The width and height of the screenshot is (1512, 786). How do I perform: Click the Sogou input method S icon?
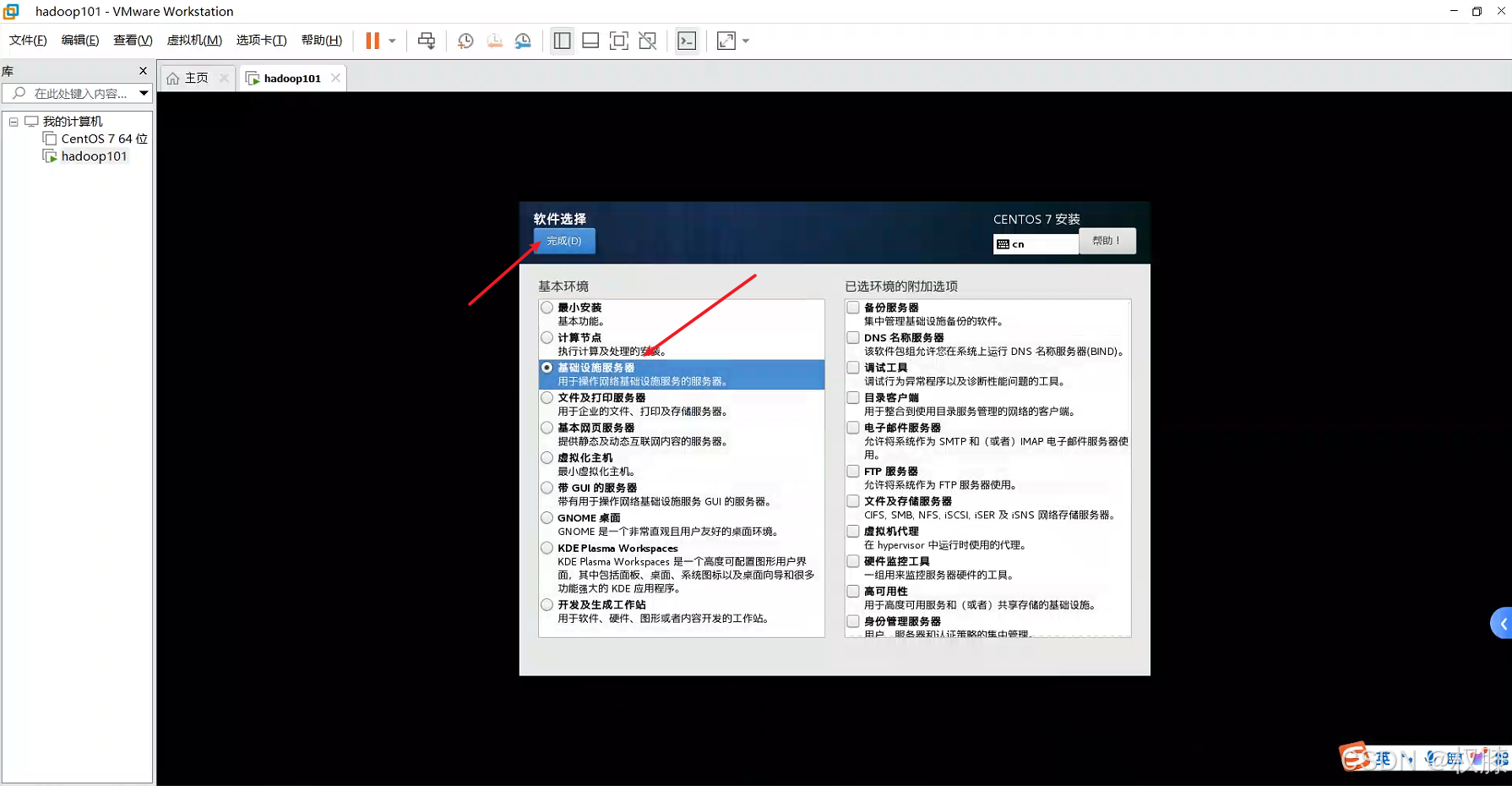pos(1355,757)
